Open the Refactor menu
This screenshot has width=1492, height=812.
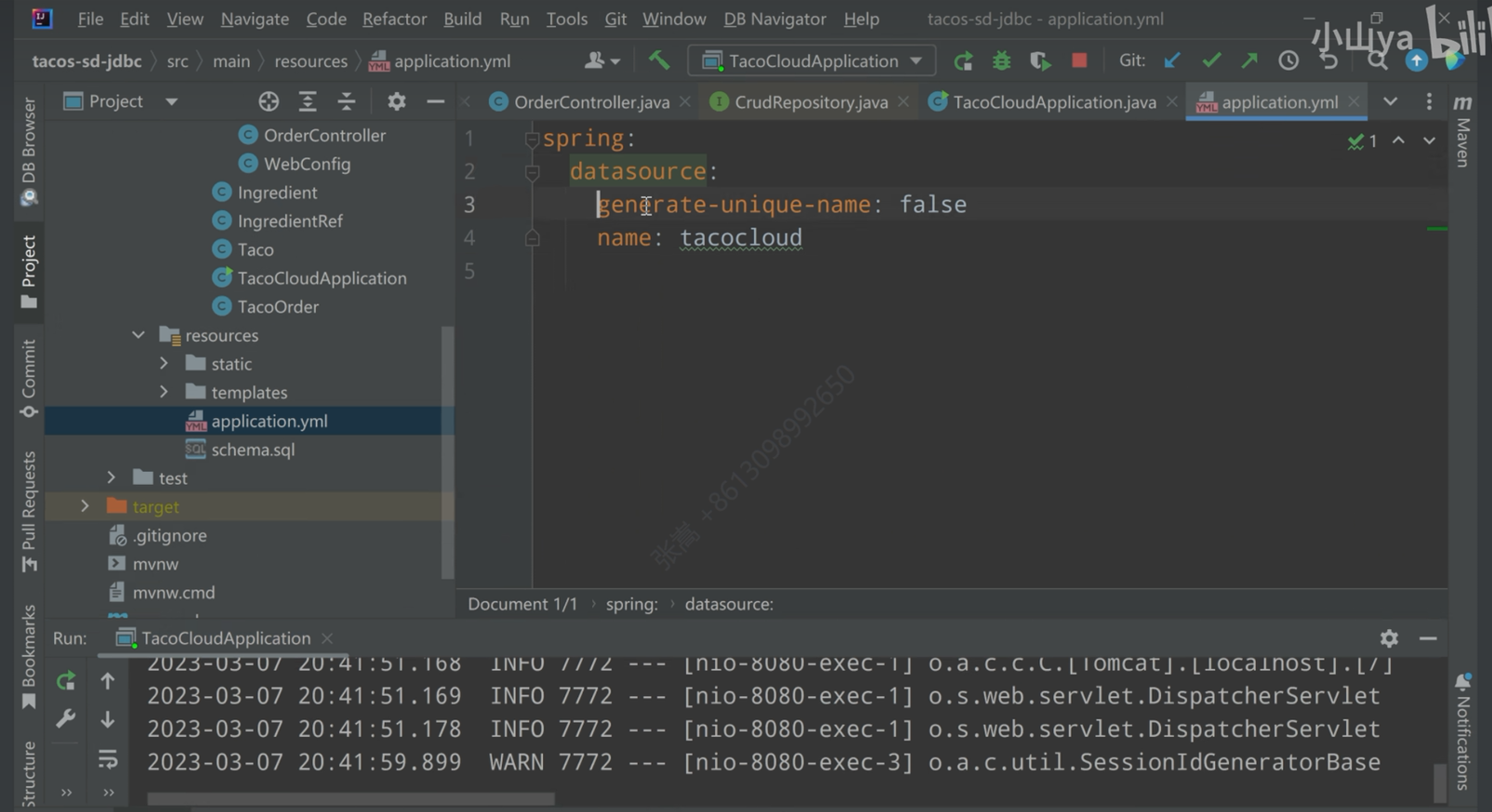coord(394,19)
